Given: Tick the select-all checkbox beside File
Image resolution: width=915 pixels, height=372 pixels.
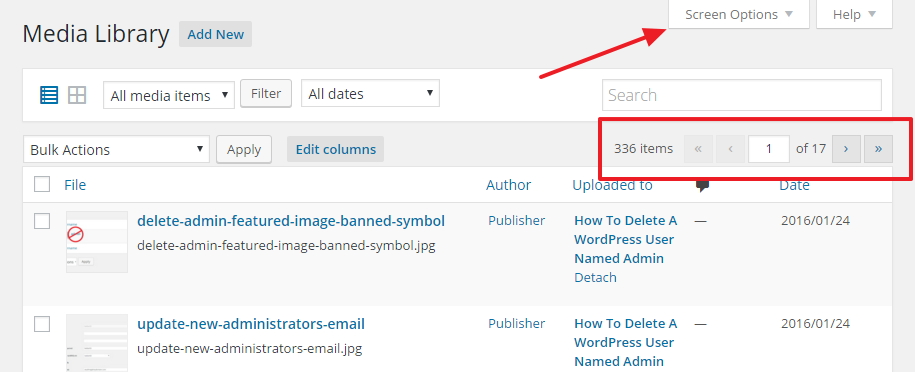Looking at the screenshot, I should (42, 185).
